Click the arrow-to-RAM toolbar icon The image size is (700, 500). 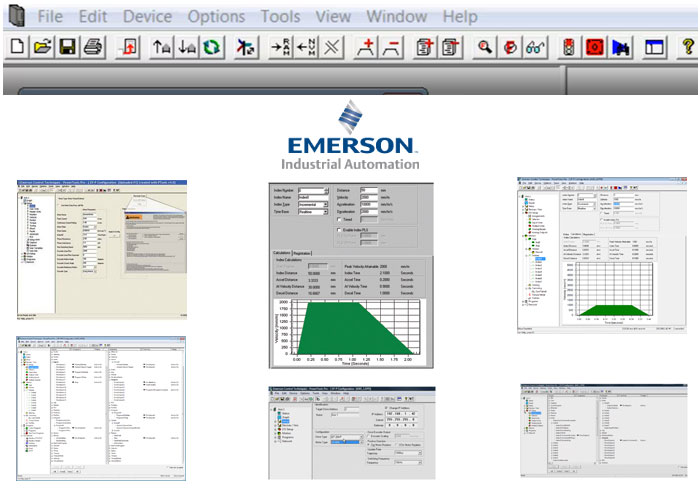coord(281,47)
